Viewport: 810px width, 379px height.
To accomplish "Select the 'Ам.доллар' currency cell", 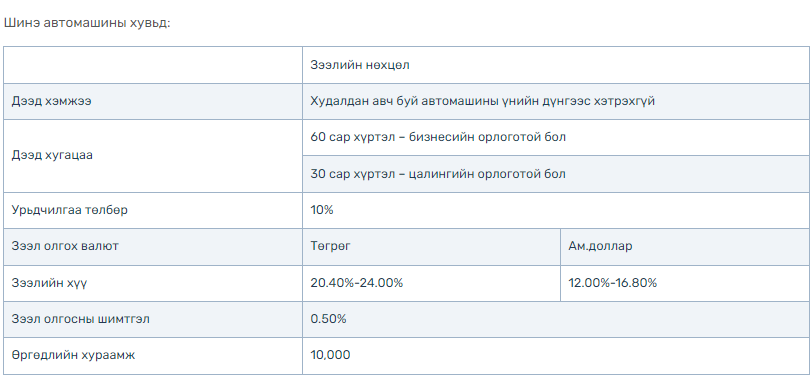I will point(685,246).
